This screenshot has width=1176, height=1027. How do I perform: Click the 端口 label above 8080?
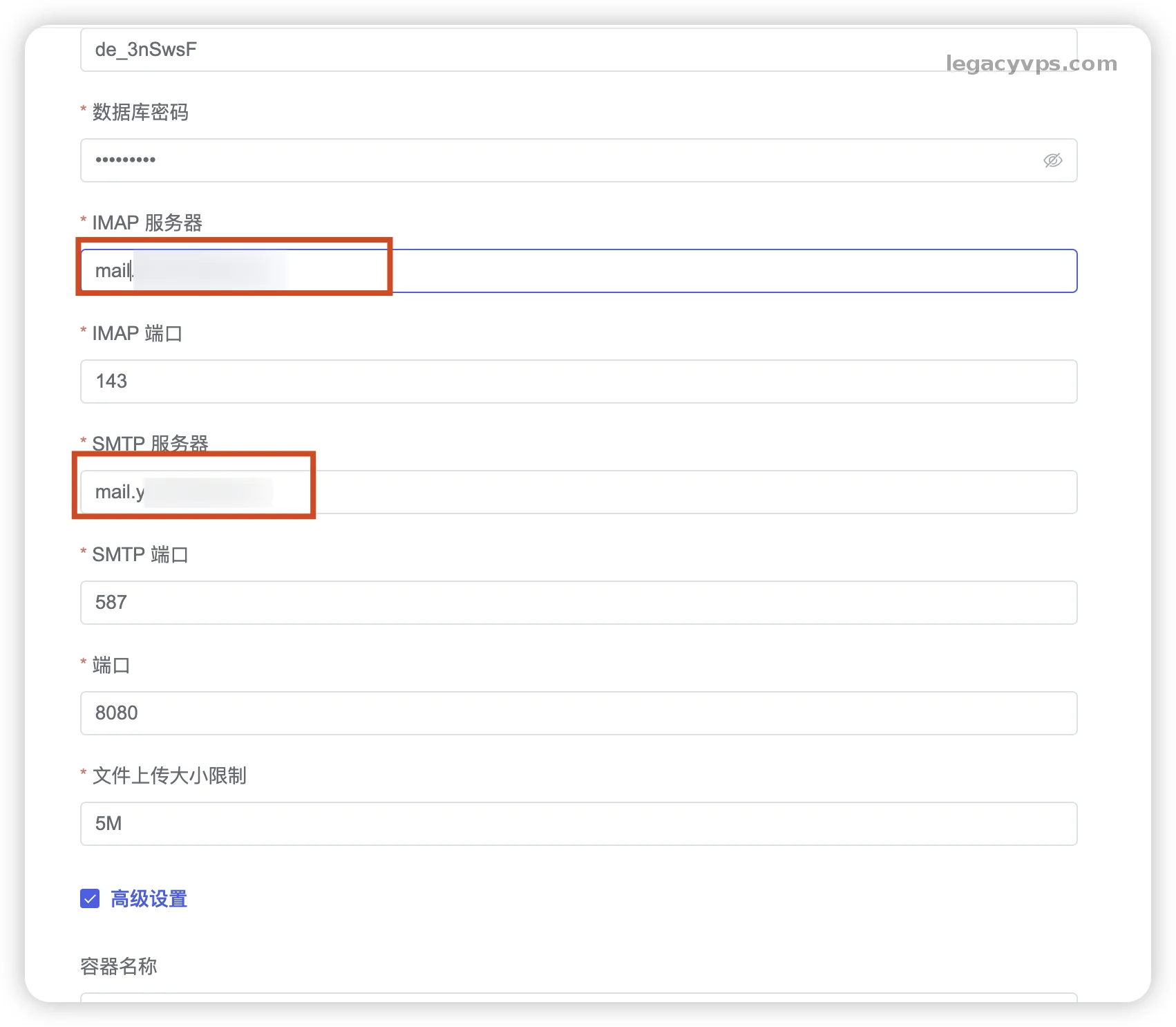point(111,665)
